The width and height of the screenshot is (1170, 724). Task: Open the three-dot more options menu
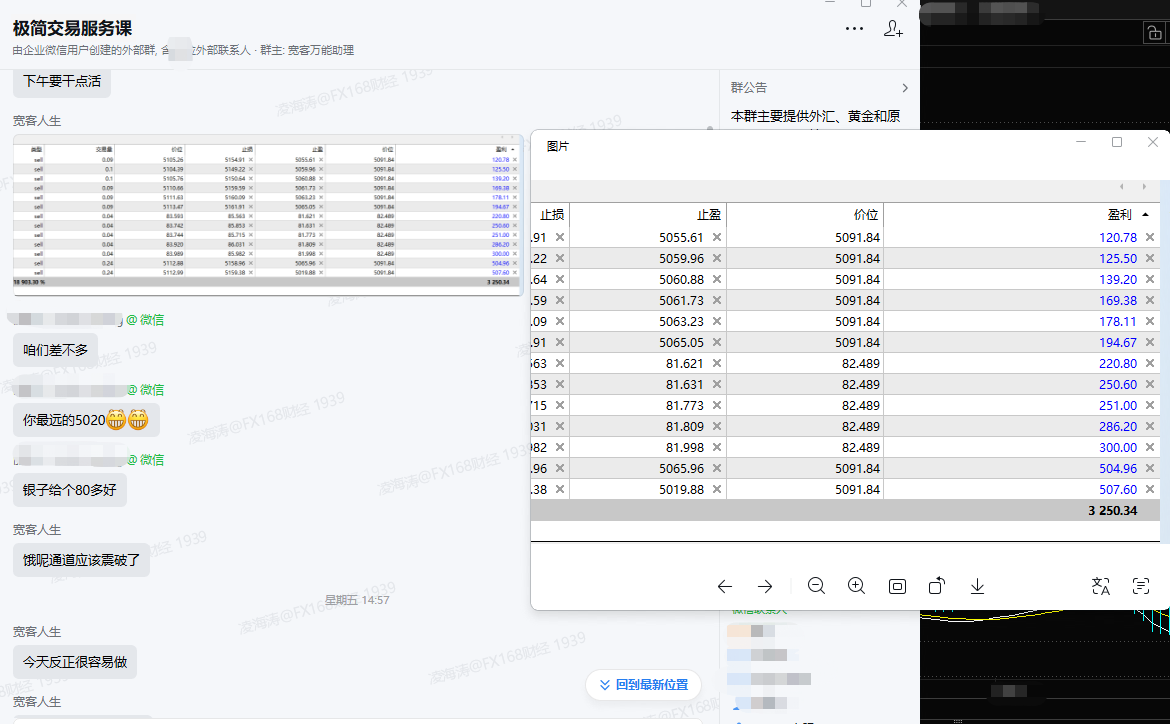pyautogui.click(x=854, y=29)
